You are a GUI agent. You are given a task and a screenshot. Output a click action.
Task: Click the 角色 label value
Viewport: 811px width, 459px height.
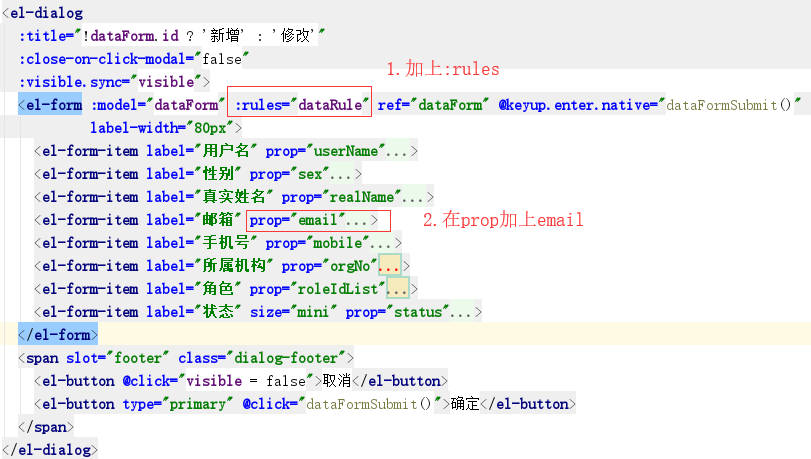218,289
